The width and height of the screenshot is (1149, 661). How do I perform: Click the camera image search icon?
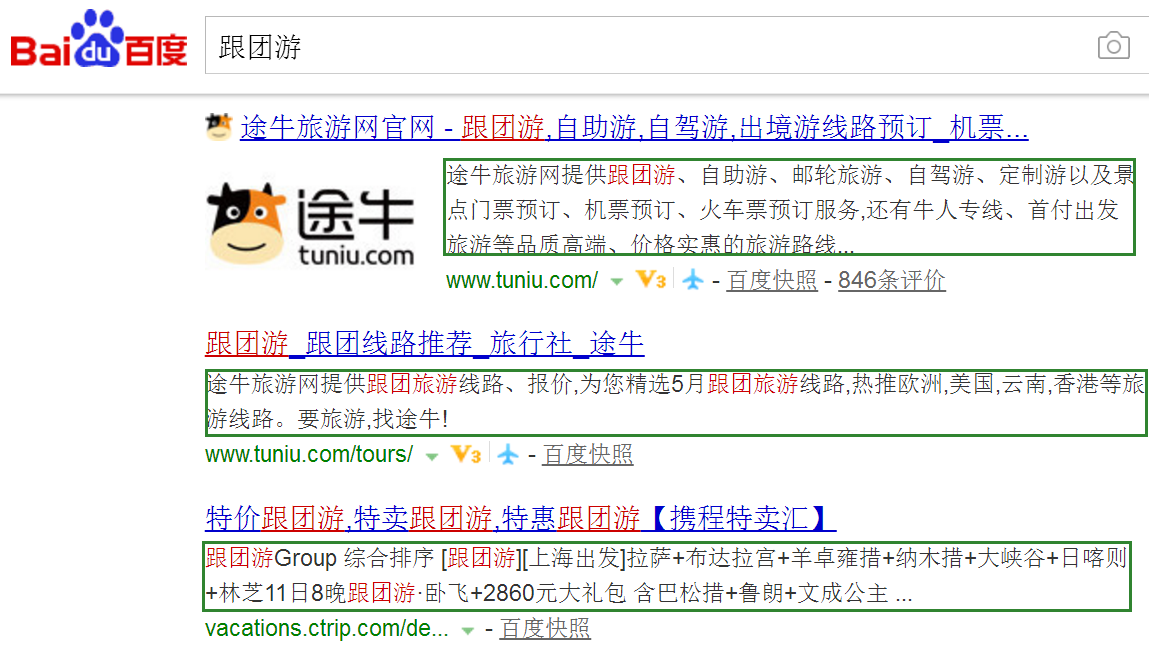pos(1113,46)
